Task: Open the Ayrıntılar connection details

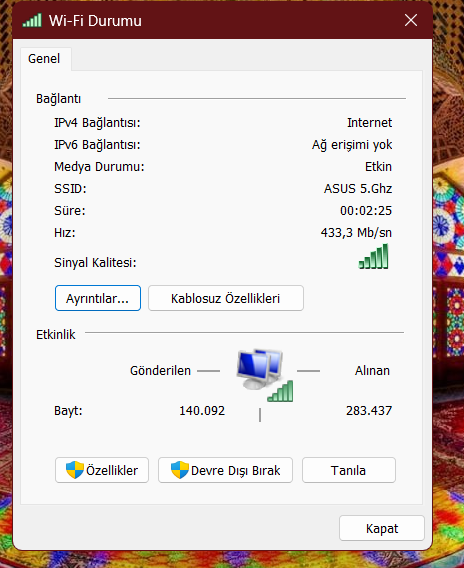Action: (x=98, y=298)
